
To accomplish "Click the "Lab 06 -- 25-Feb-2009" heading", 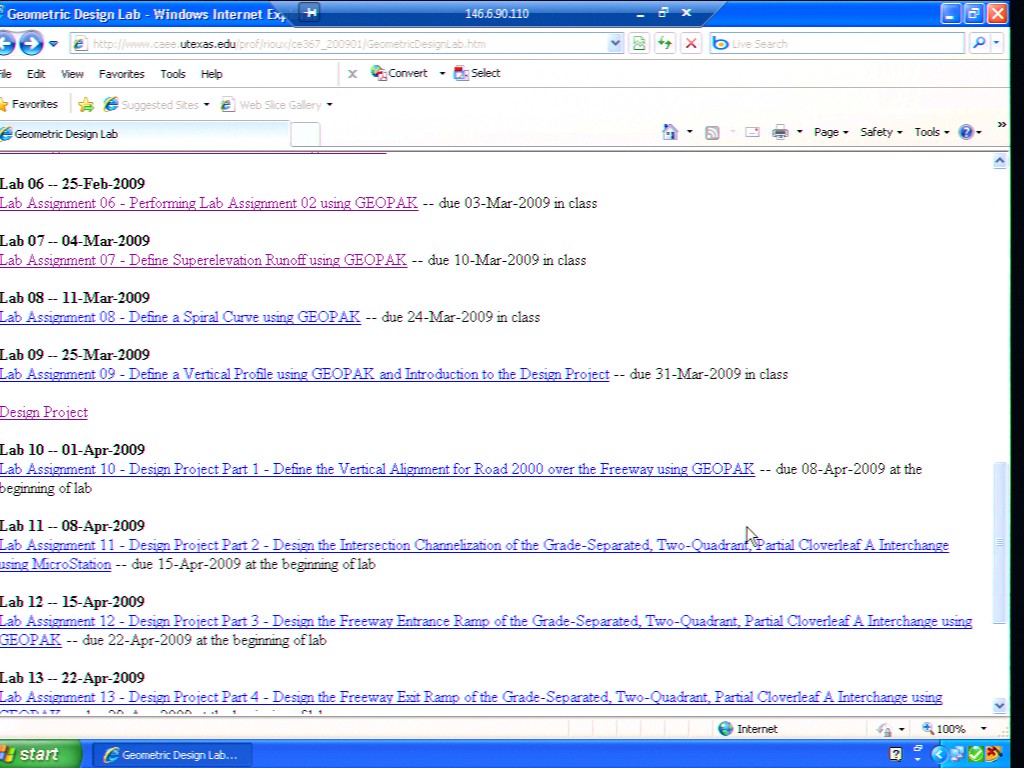I will 72,184.
